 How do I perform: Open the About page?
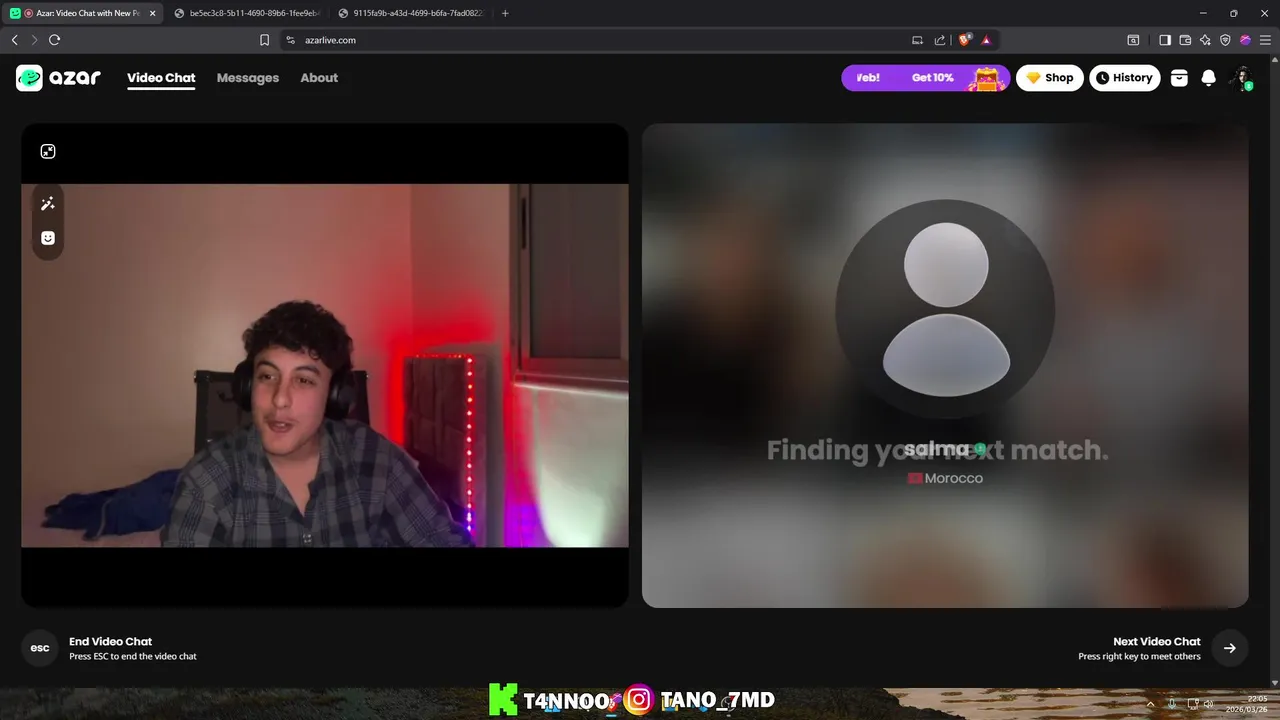pyautogui.click(x=319, y=78)
